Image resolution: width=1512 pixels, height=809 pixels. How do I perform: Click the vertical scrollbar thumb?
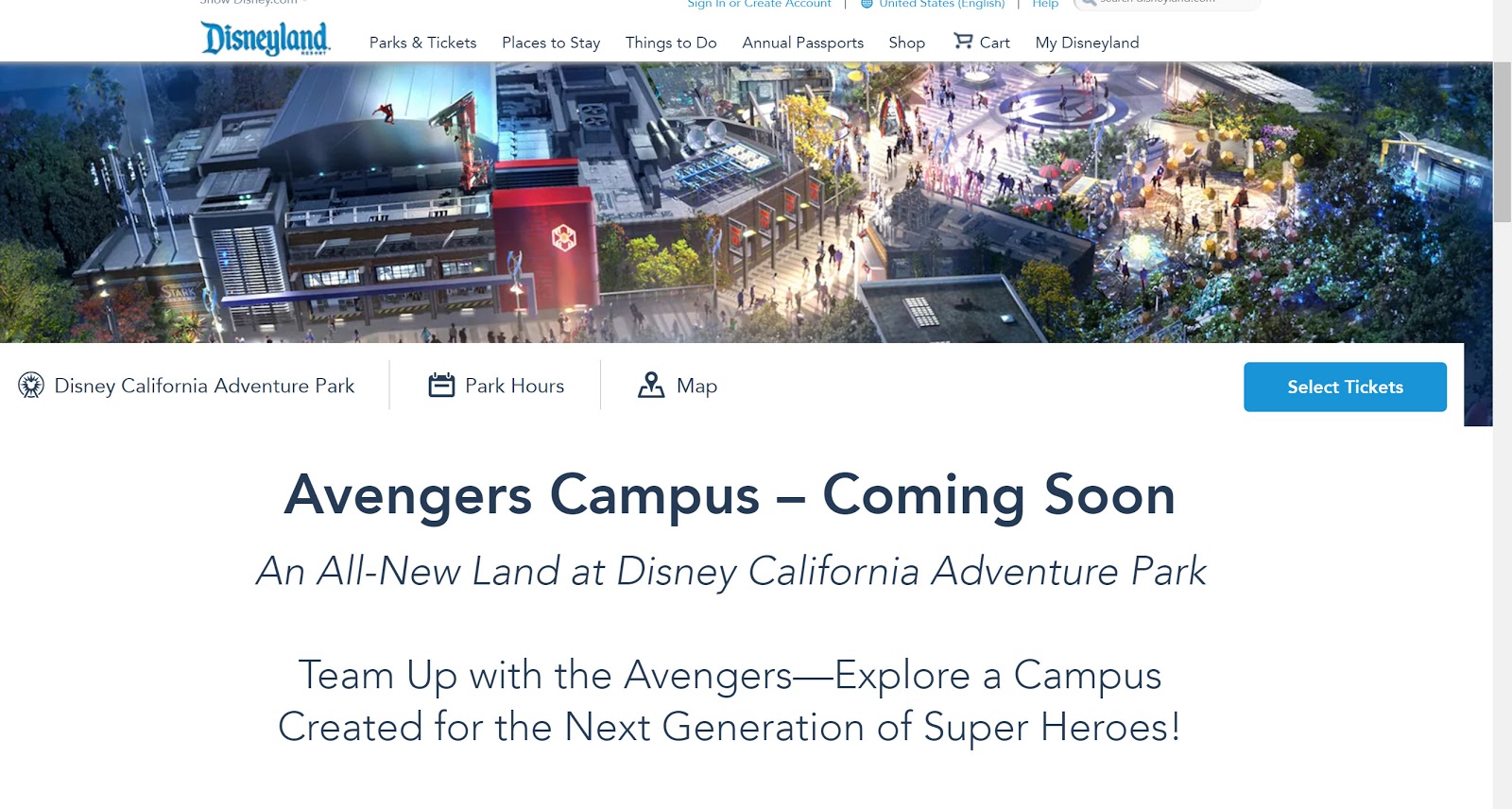tap(1502, 142)
